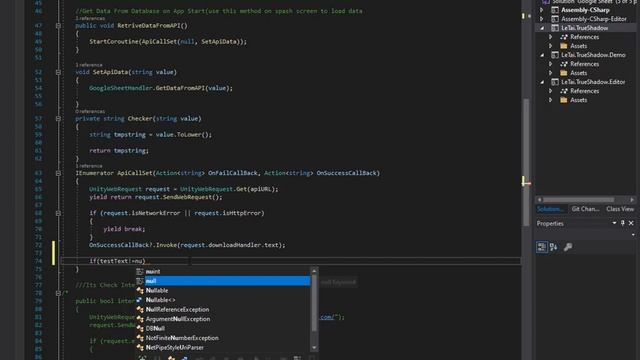640x360 pixels.
Task: Expand References under LeTai.TrueShadow.Demo
Action: (x=551, y=64)
